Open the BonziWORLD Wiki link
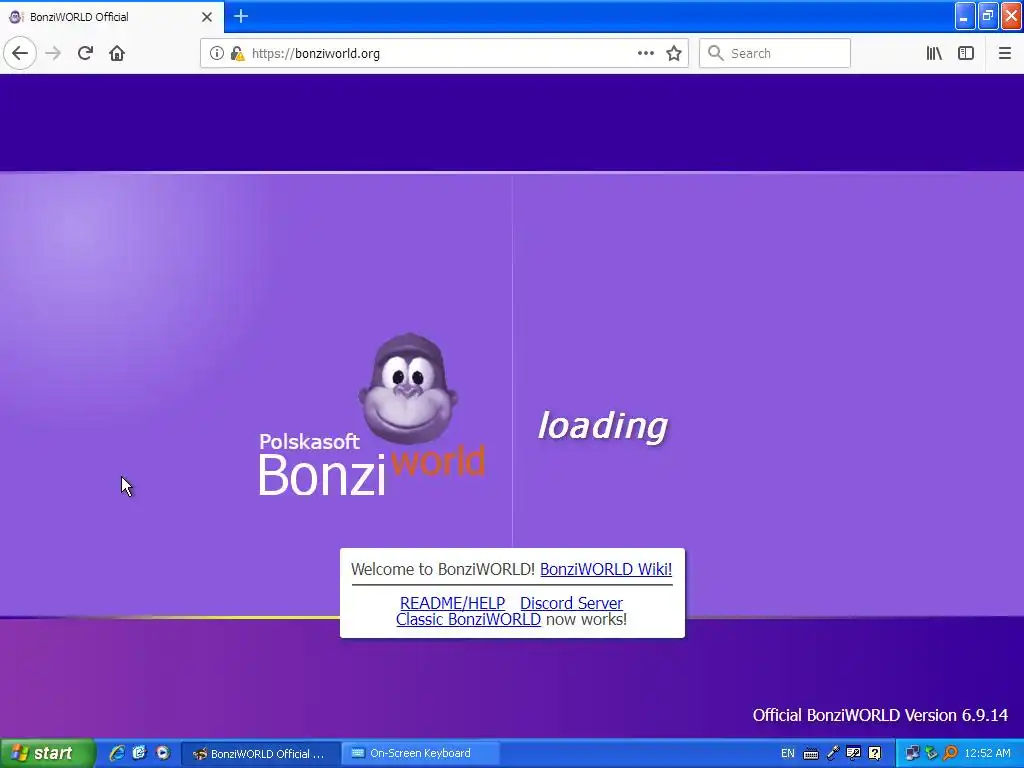 (606, 569)
